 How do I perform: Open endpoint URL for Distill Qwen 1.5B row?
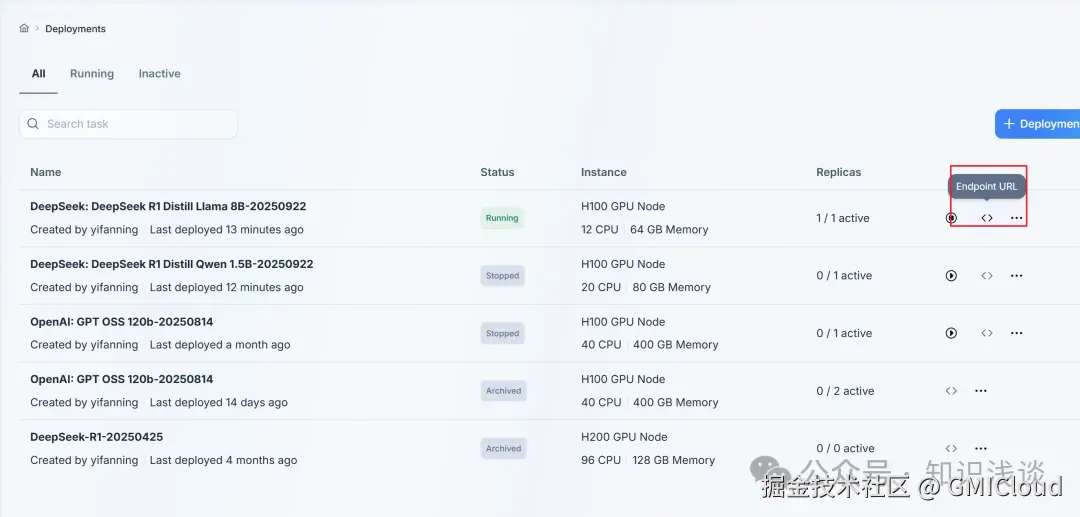(x=987, y=275)
